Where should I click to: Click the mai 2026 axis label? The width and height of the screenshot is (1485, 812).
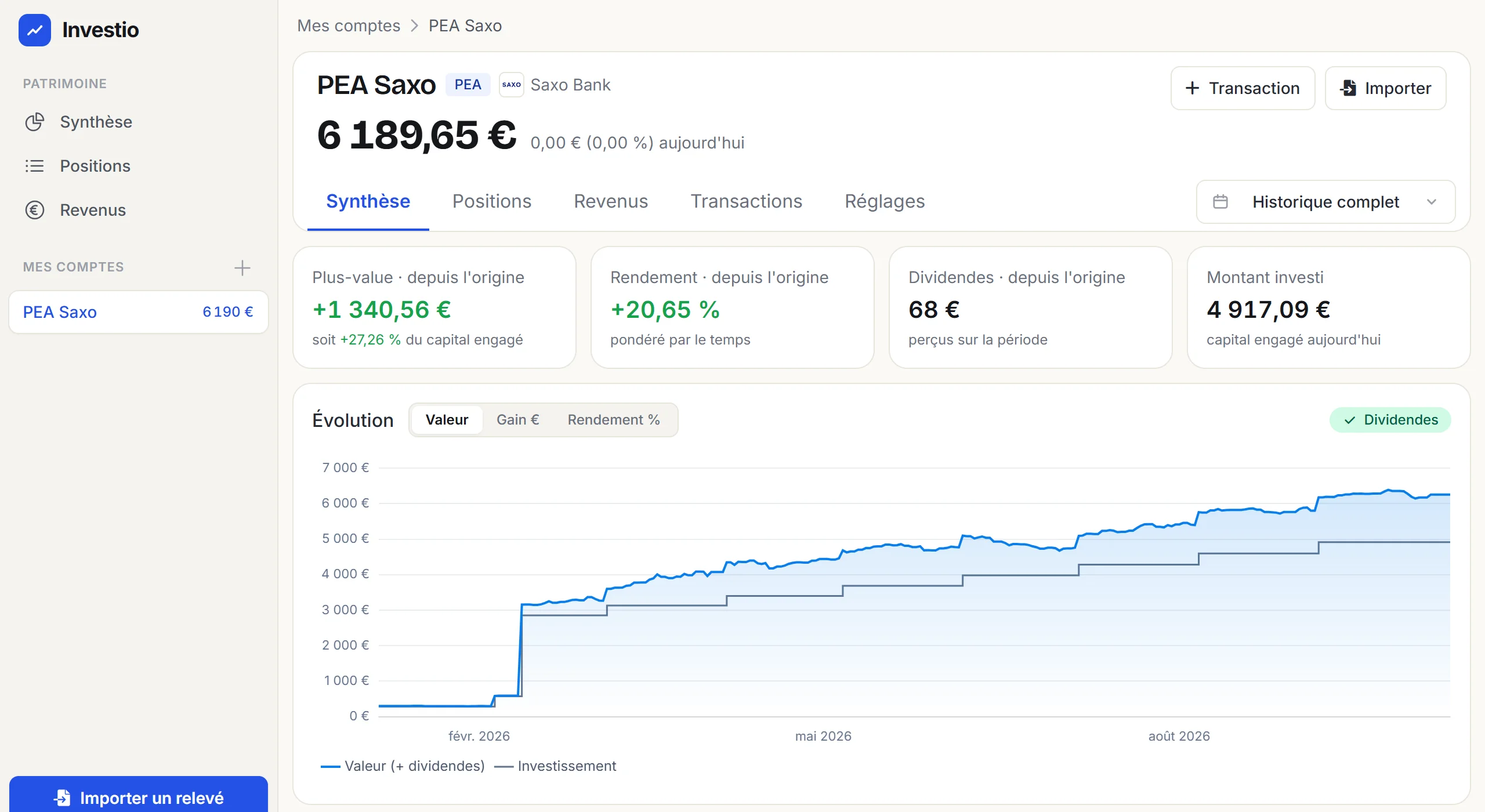pyautogui.click(x=823, y=736)
